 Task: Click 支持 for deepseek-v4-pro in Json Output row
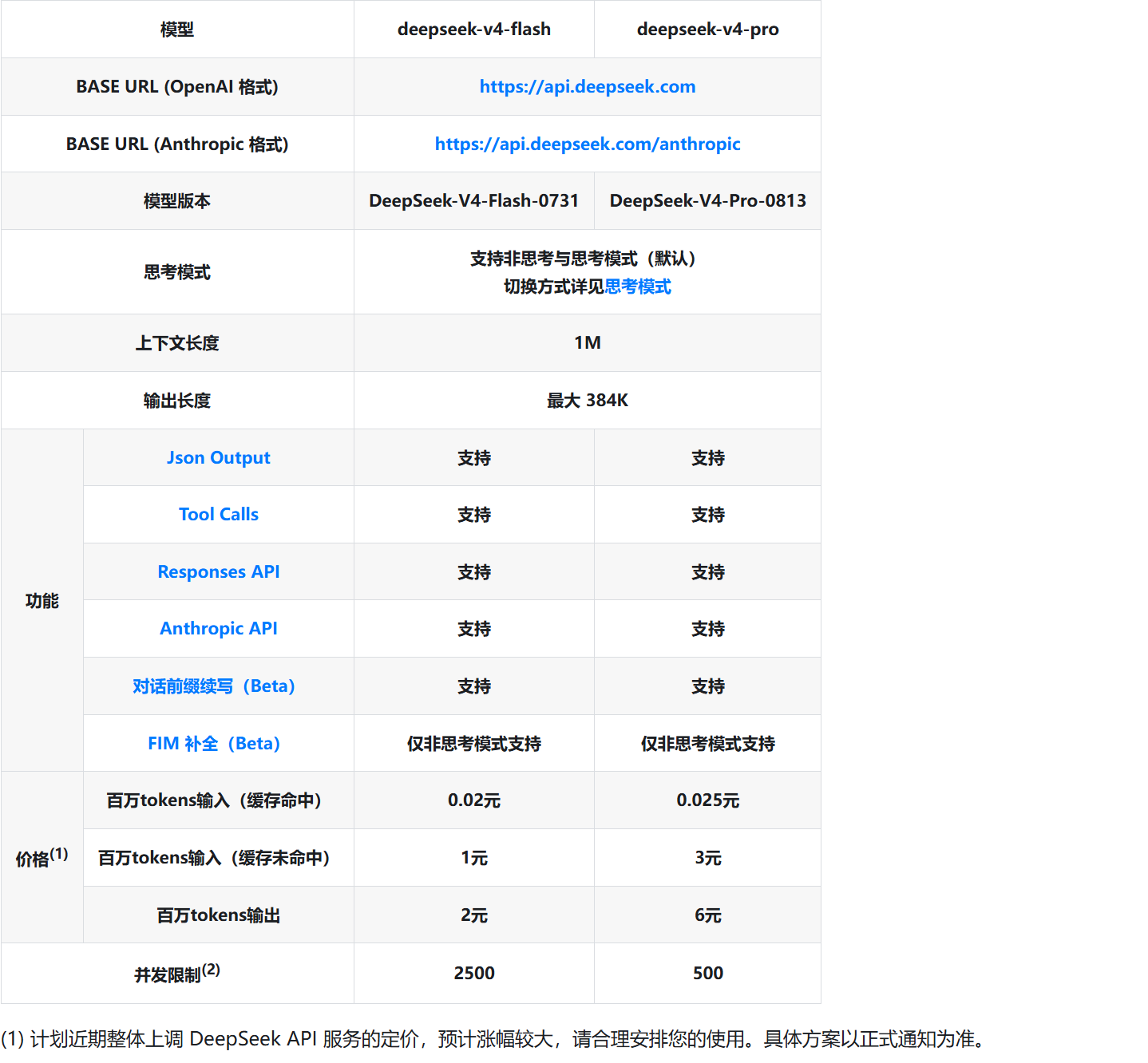click(x=708, y=458)
